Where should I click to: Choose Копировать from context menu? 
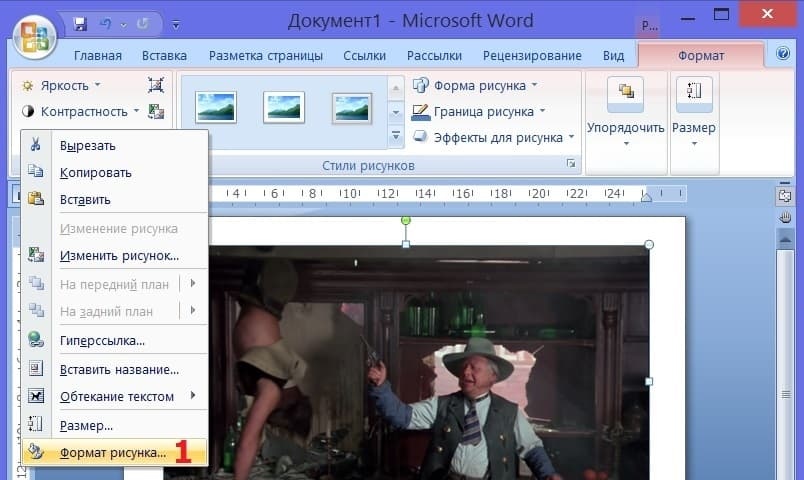[x=115, y=173]
